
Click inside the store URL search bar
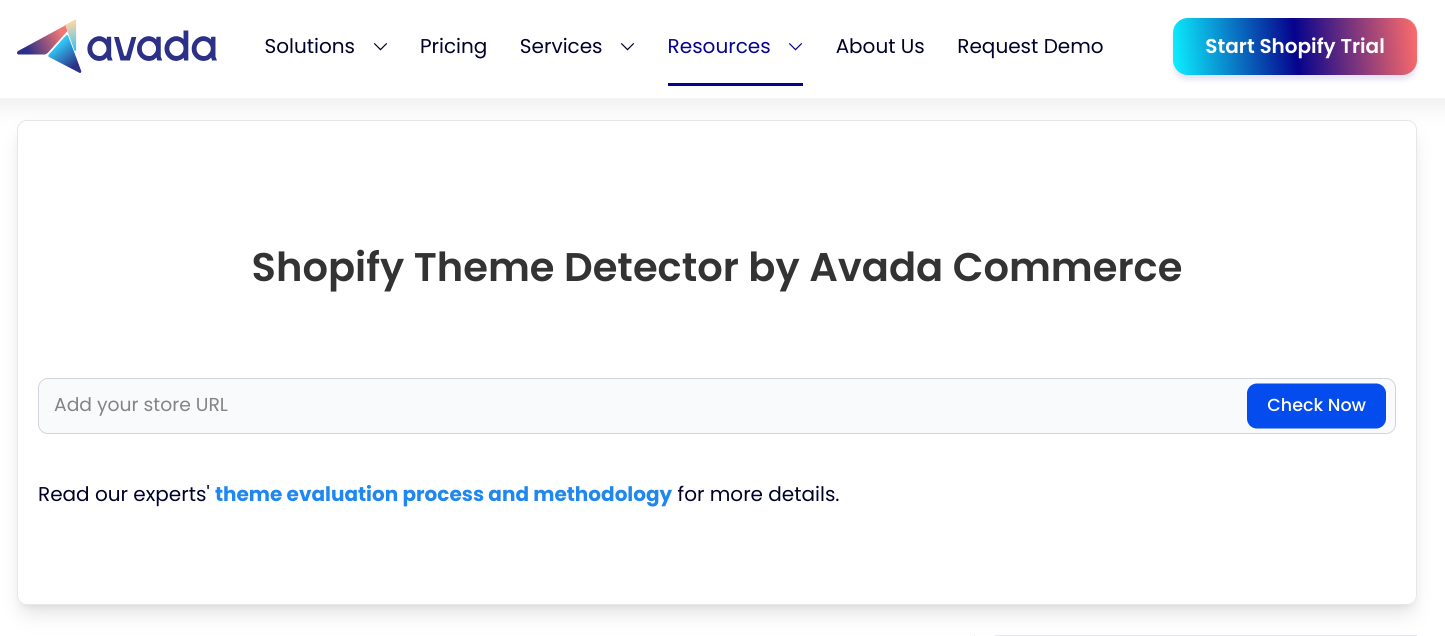[x=400, y=405]
